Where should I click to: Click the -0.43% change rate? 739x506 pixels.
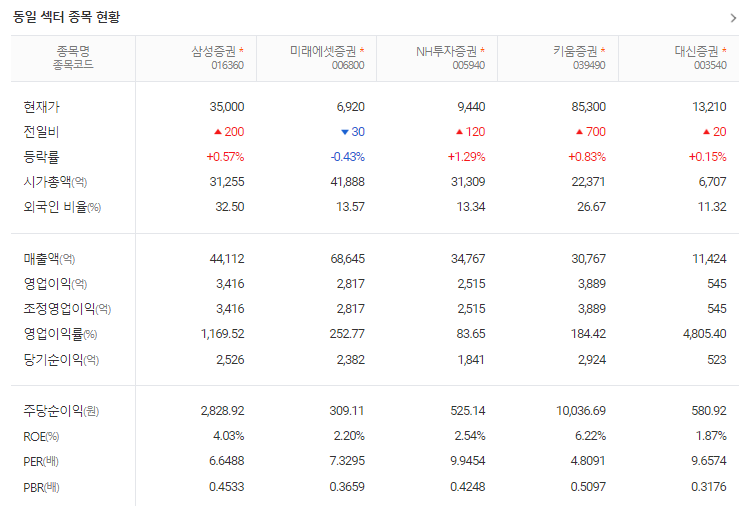348,157
